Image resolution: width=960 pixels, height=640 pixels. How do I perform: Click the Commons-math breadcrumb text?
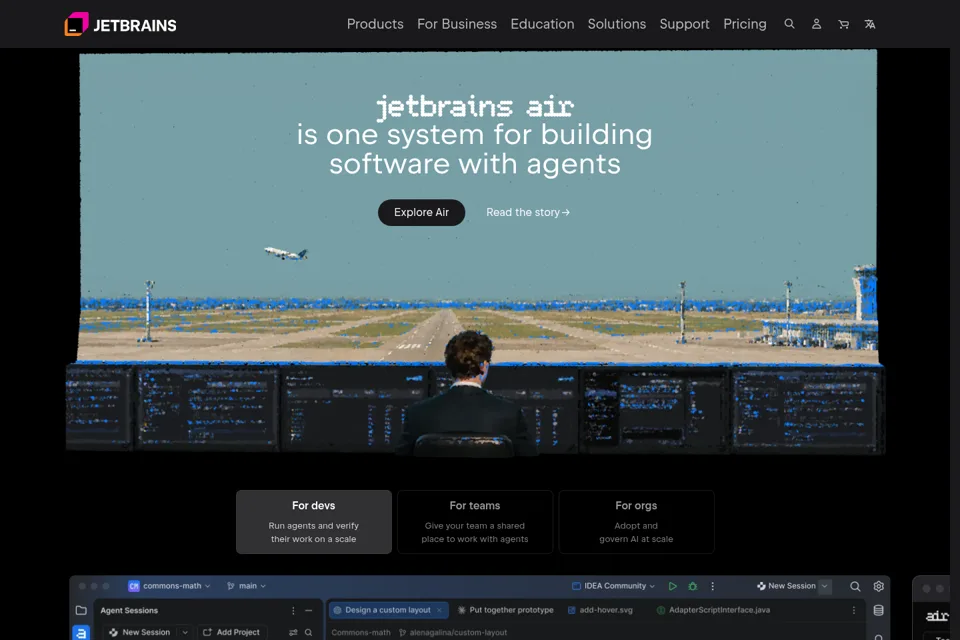pyautogui.click(x=361, y=633)
